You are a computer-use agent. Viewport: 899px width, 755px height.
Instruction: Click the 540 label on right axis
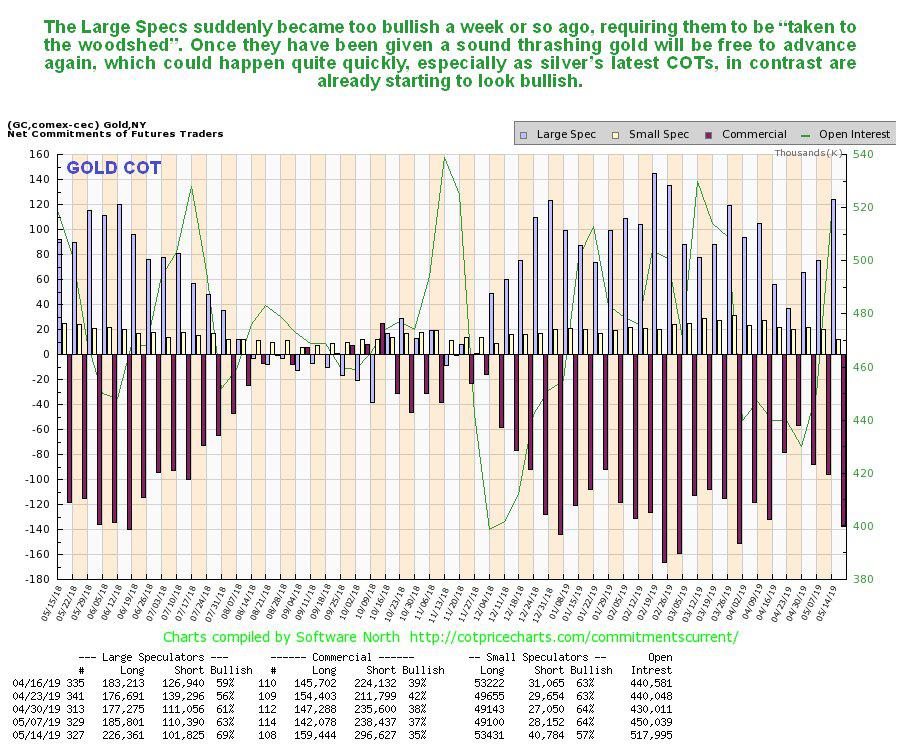pos(860,154)
